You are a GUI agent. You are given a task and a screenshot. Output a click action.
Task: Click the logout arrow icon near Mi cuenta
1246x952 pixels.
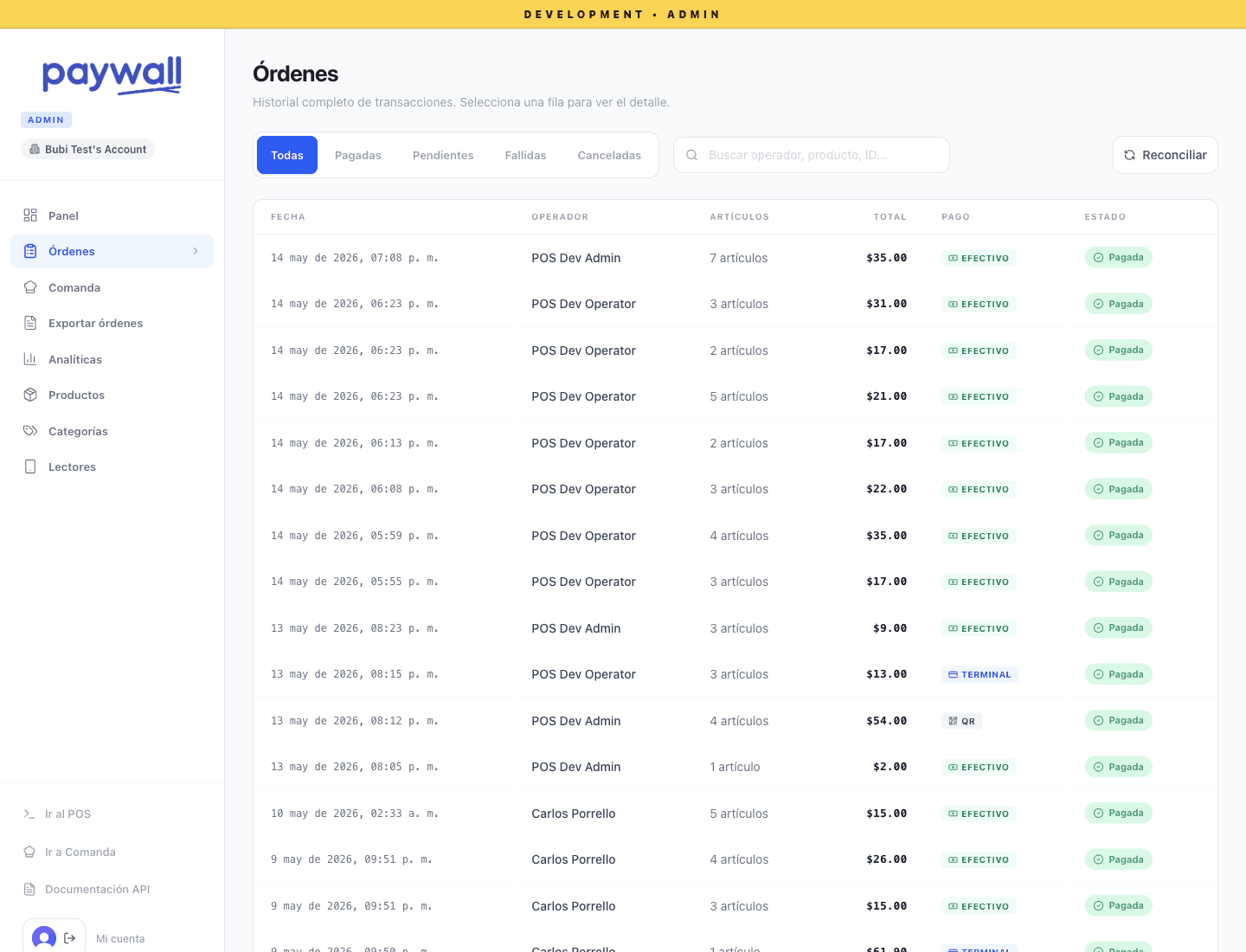[70, 938]
